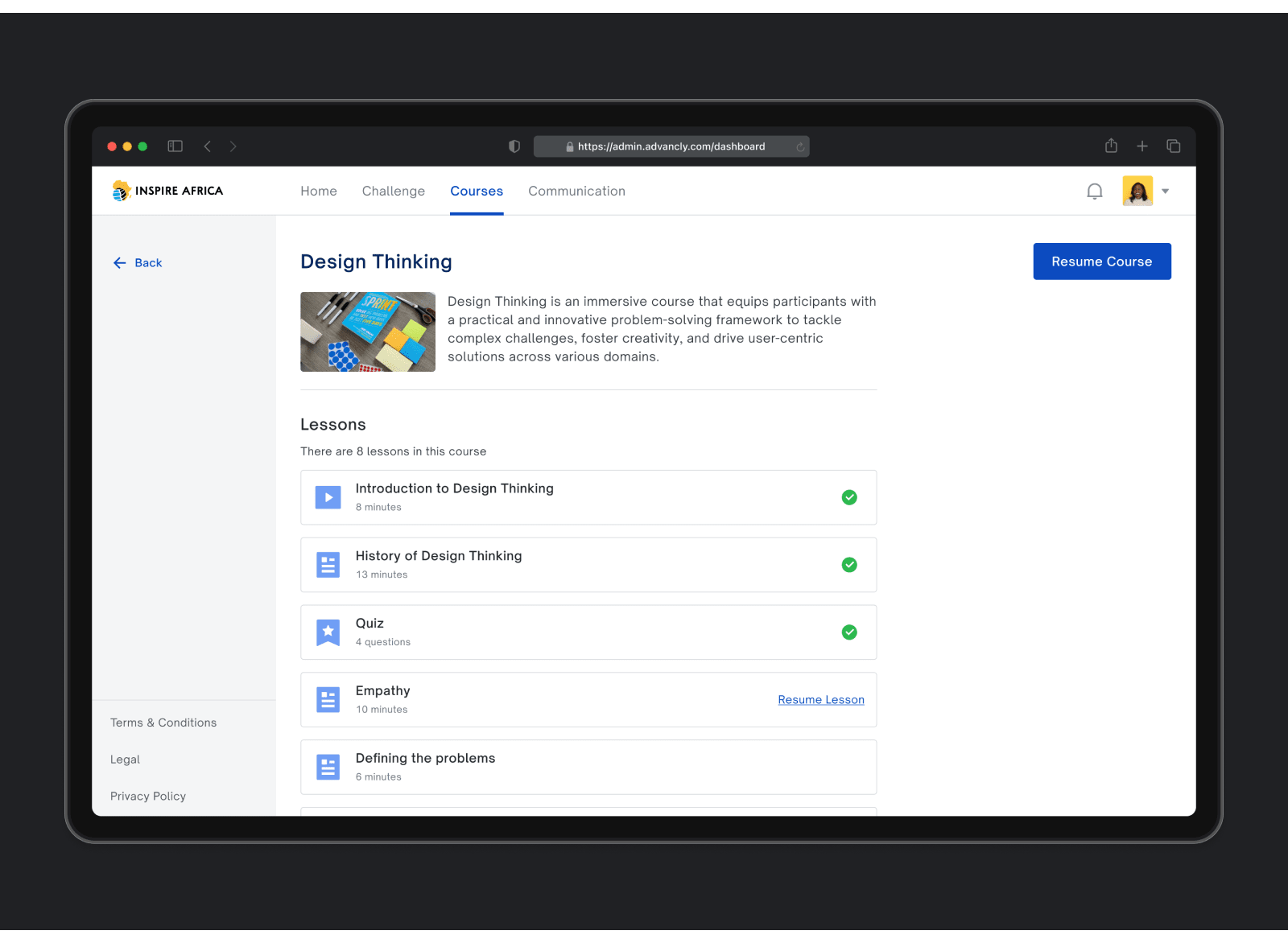Click the document icon for Empathy lesson

click(x=328, y=700)
